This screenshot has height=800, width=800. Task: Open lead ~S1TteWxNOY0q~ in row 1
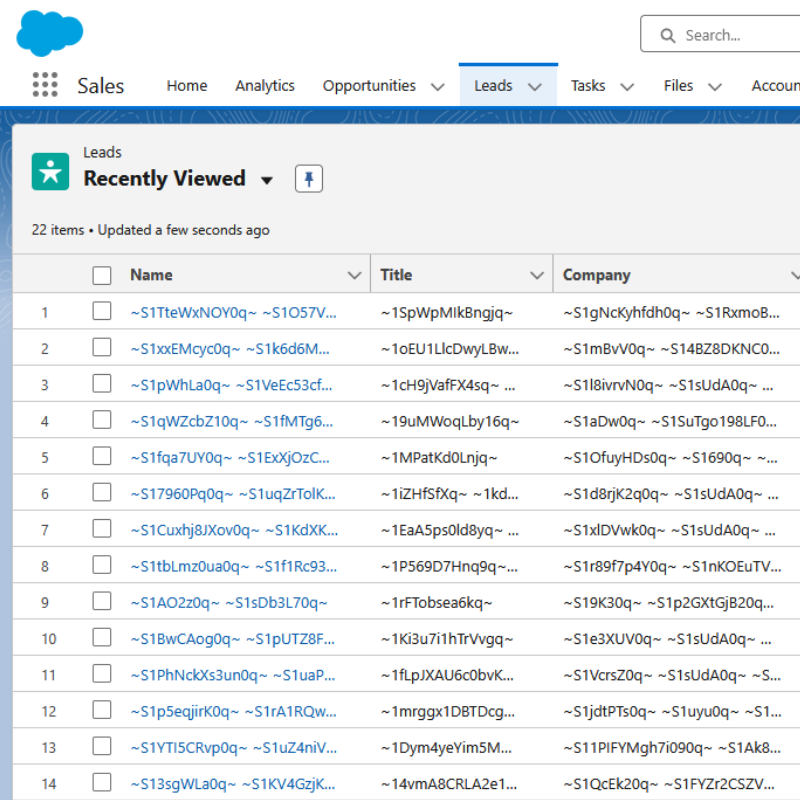tap(234, 312)
